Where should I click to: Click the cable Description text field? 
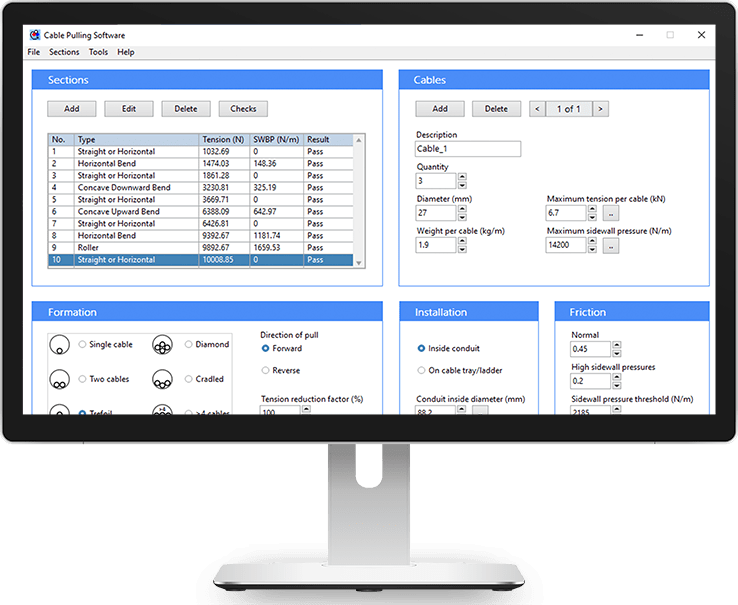click(x=468, y=149)
